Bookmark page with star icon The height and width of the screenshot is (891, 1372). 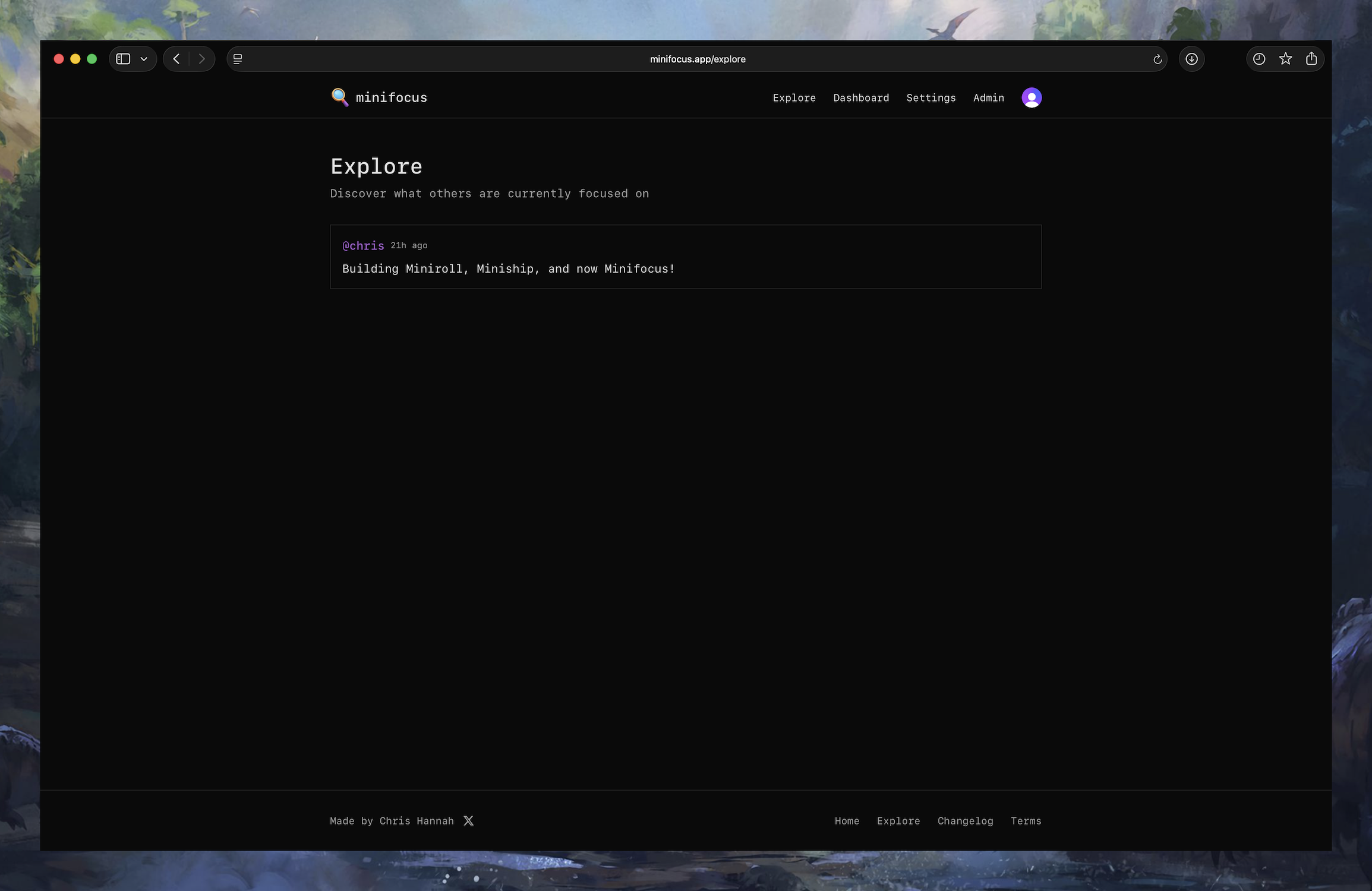pos(1285,59)
